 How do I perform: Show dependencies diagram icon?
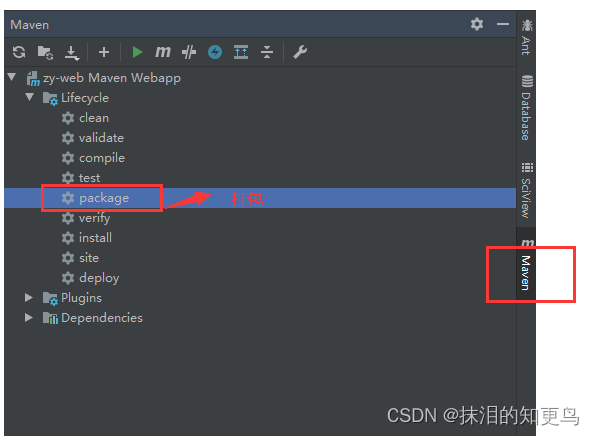[241, 52]
